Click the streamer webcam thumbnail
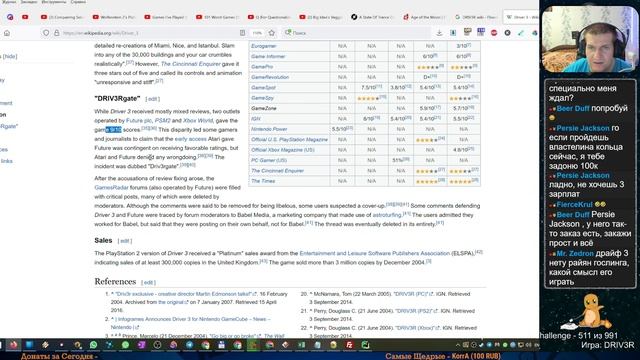The height and width of the screenshot is (360, 640). 589,40
